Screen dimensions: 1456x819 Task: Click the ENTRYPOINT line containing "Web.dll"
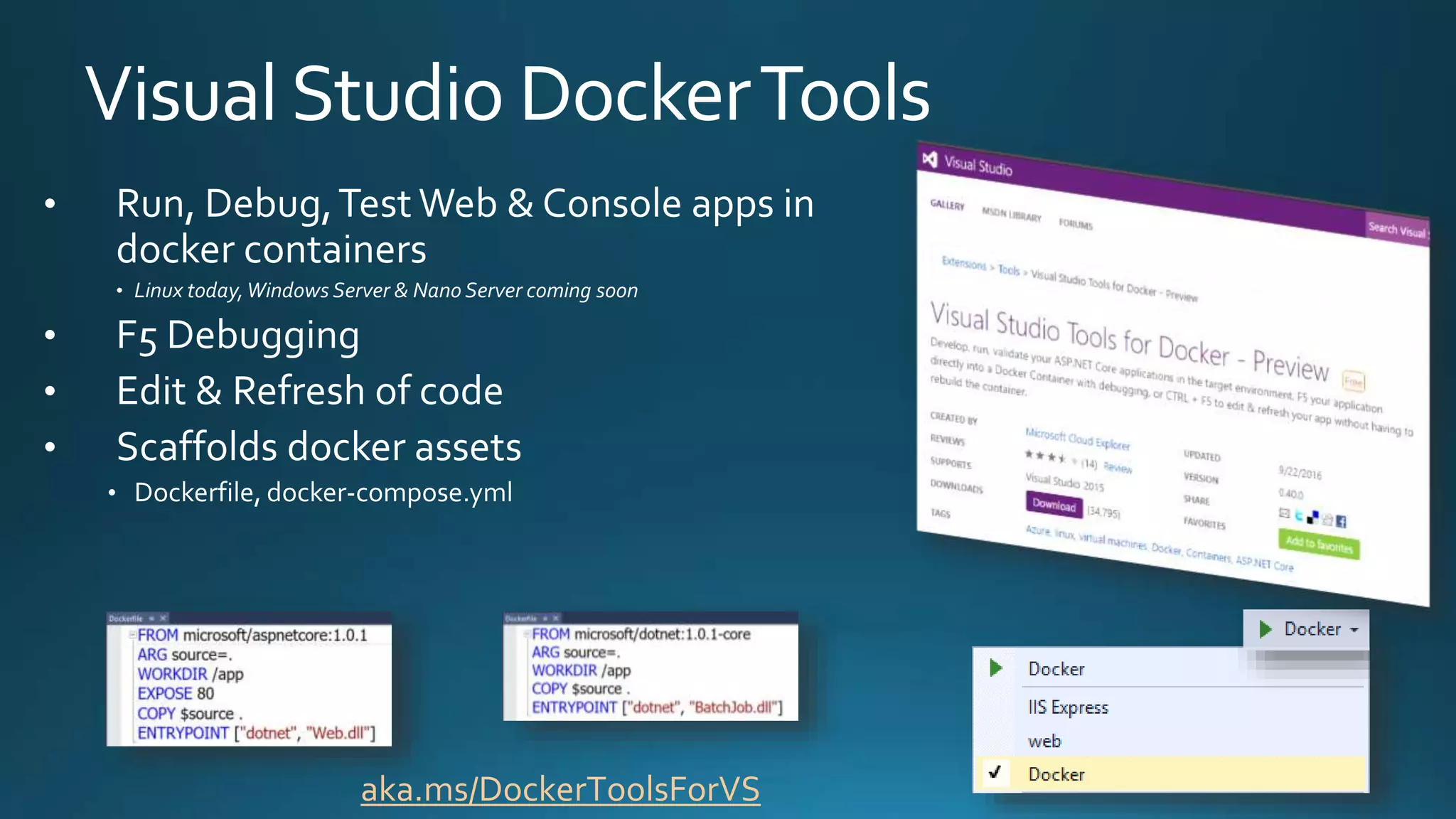click(256, 733)
